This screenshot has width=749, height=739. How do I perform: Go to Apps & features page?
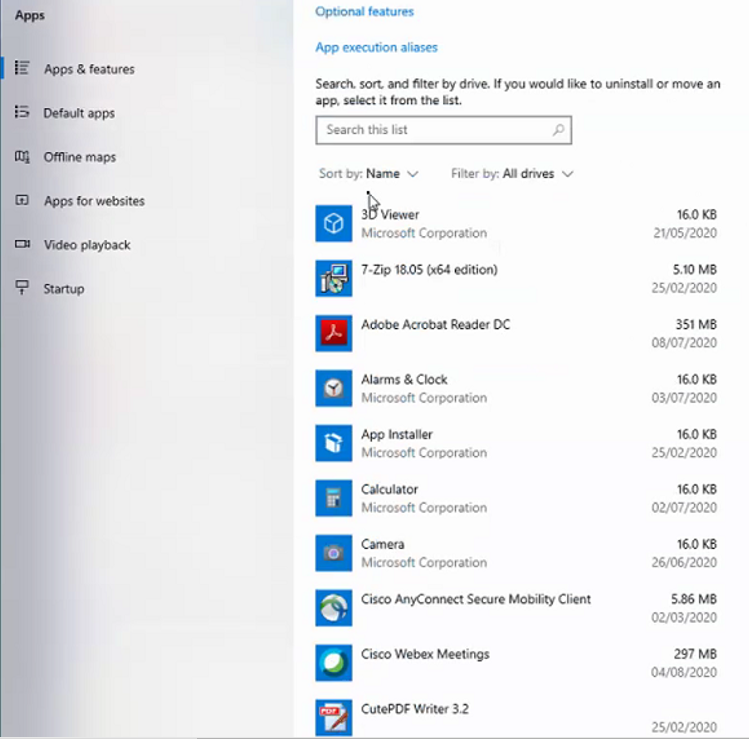[x=89, y=69]
